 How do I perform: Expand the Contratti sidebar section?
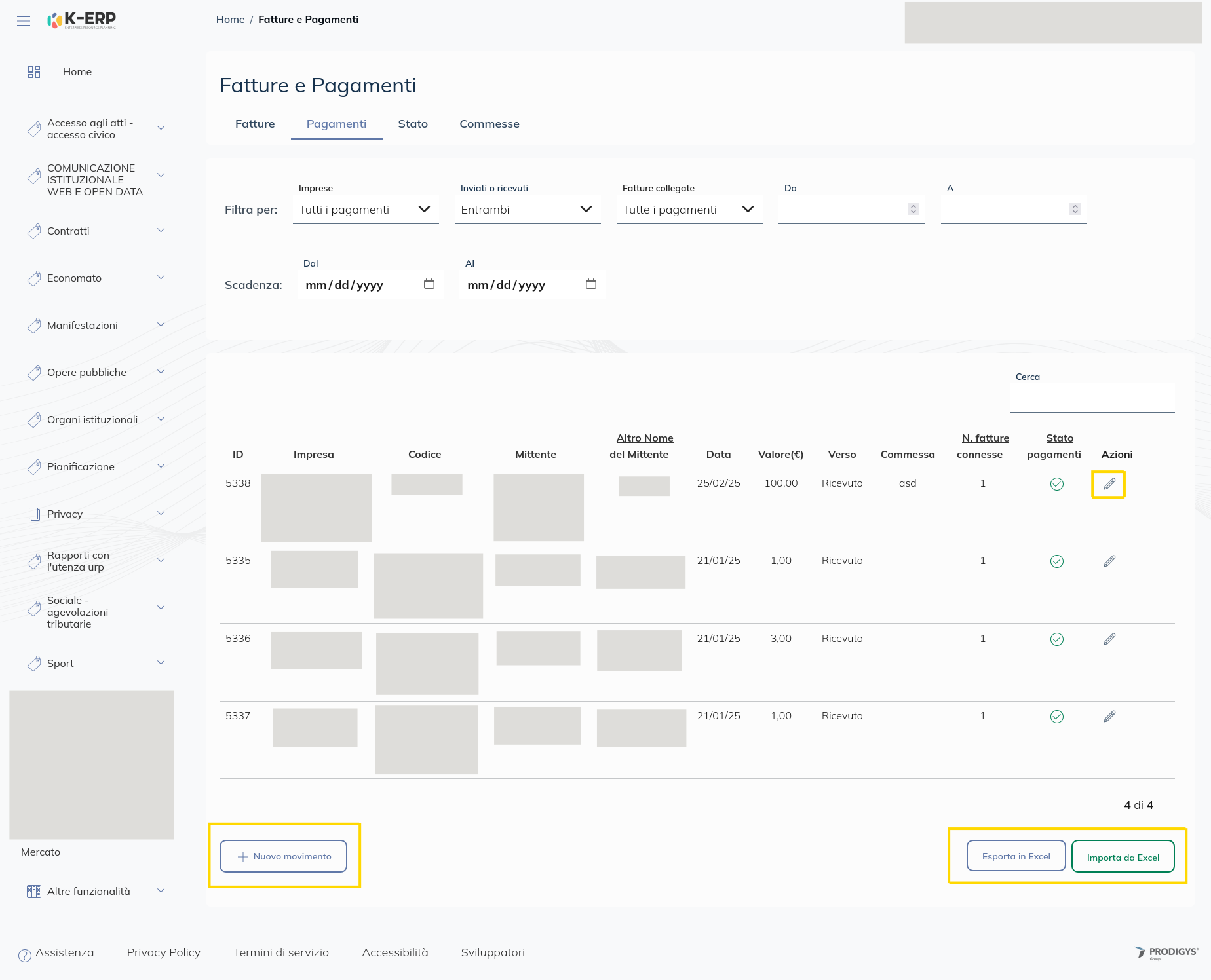click(161, 231)
